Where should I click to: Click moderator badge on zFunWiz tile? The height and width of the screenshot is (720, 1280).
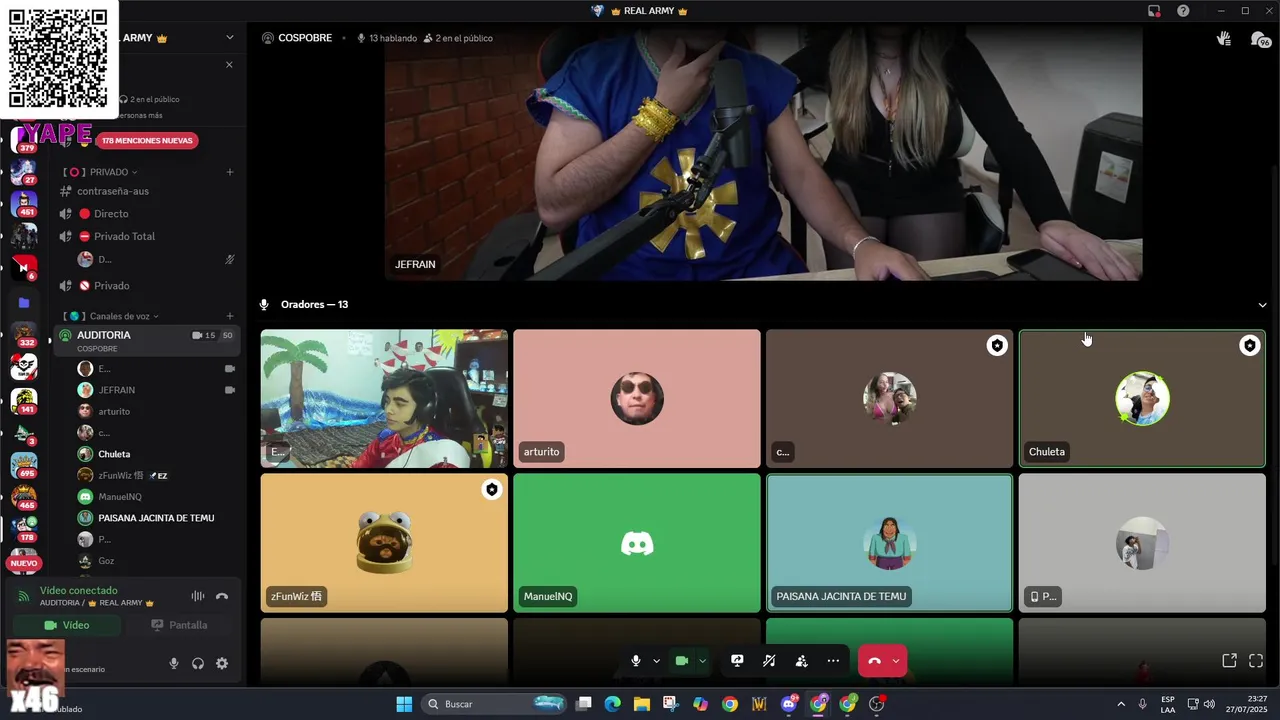pyautogui.click(x=491, y=489)
